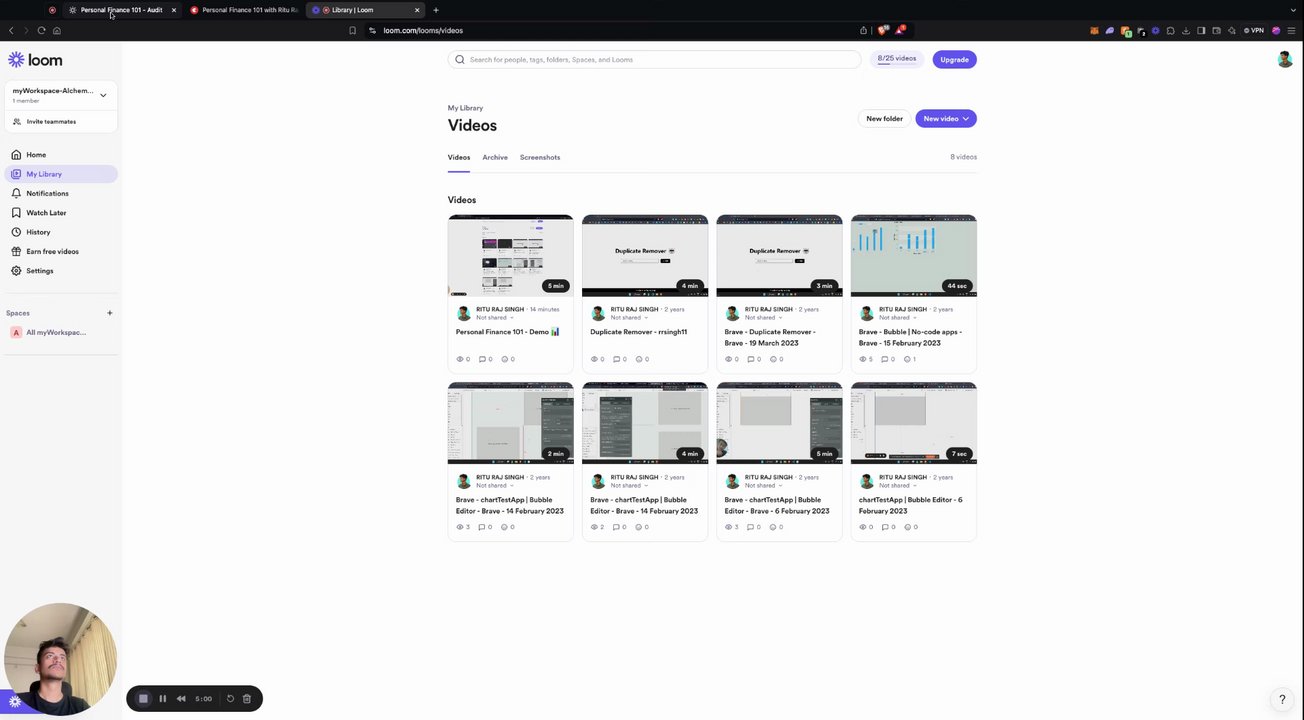Click the Spaces section heading

point(18,313)
